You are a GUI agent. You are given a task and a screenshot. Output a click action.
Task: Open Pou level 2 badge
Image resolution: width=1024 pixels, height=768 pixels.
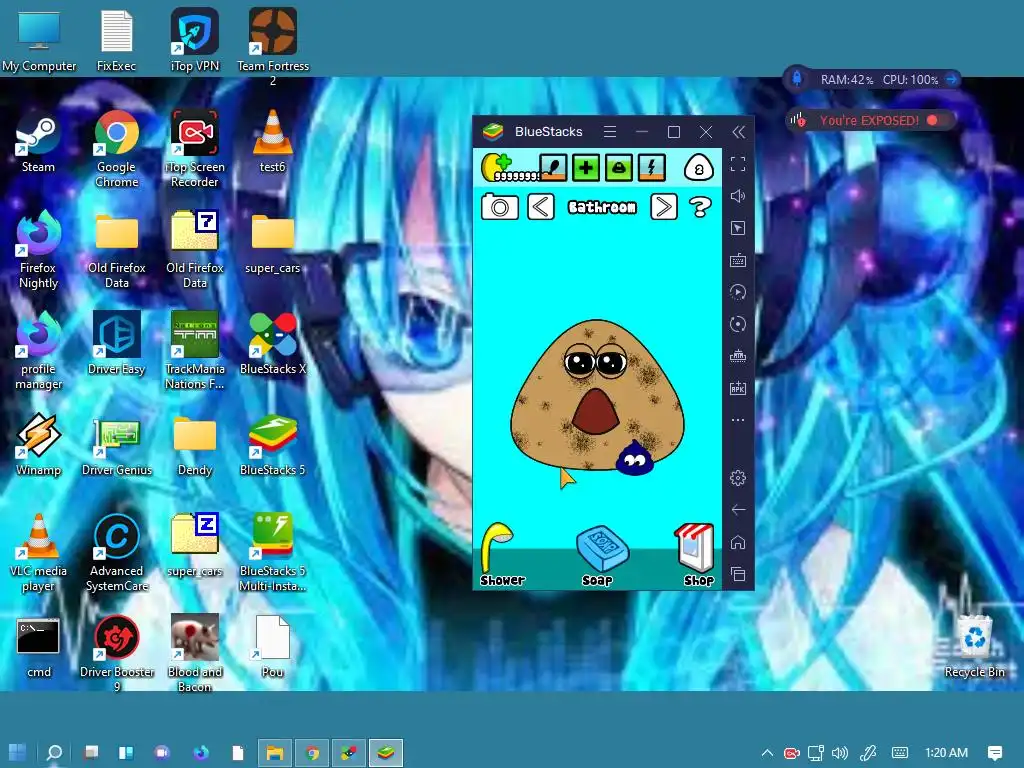click(698, 168)
